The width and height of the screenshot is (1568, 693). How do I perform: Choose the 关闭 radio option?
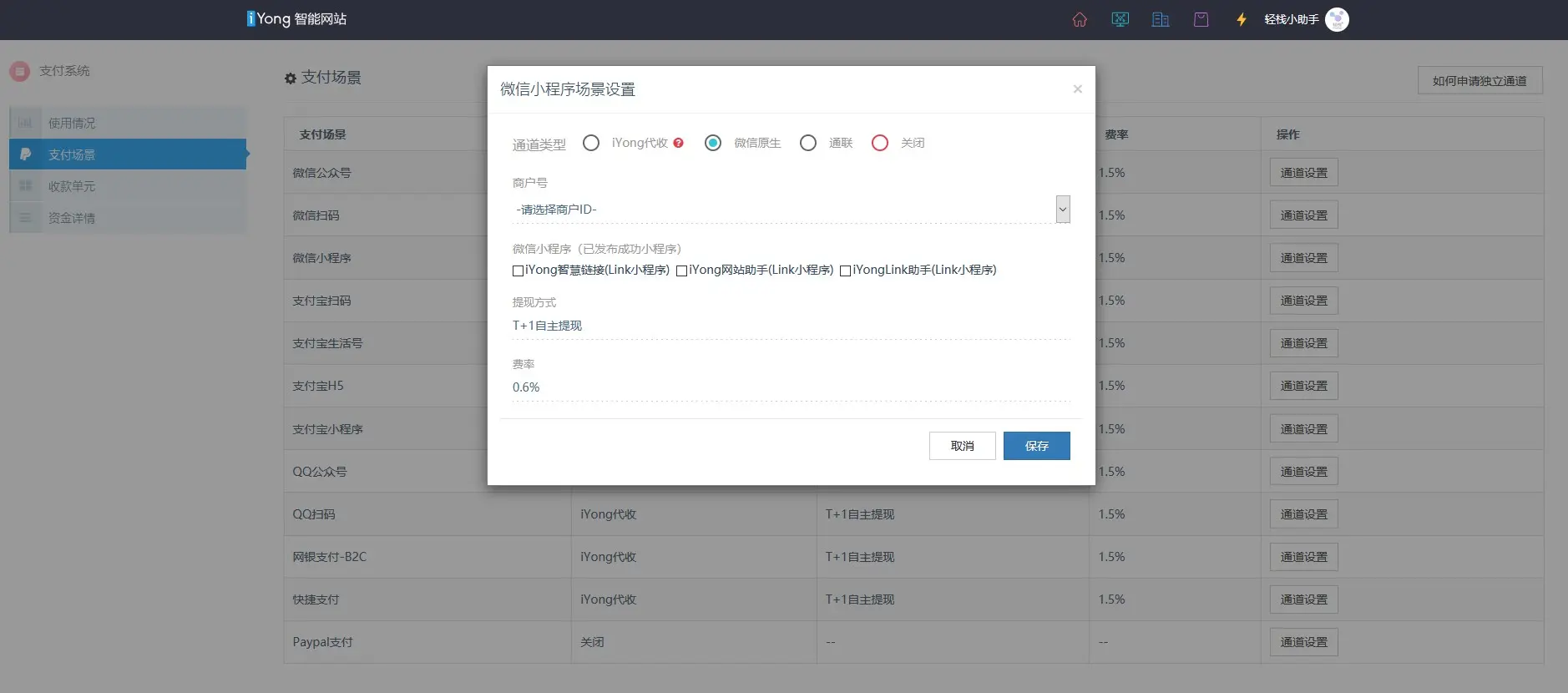click(880, 143)
